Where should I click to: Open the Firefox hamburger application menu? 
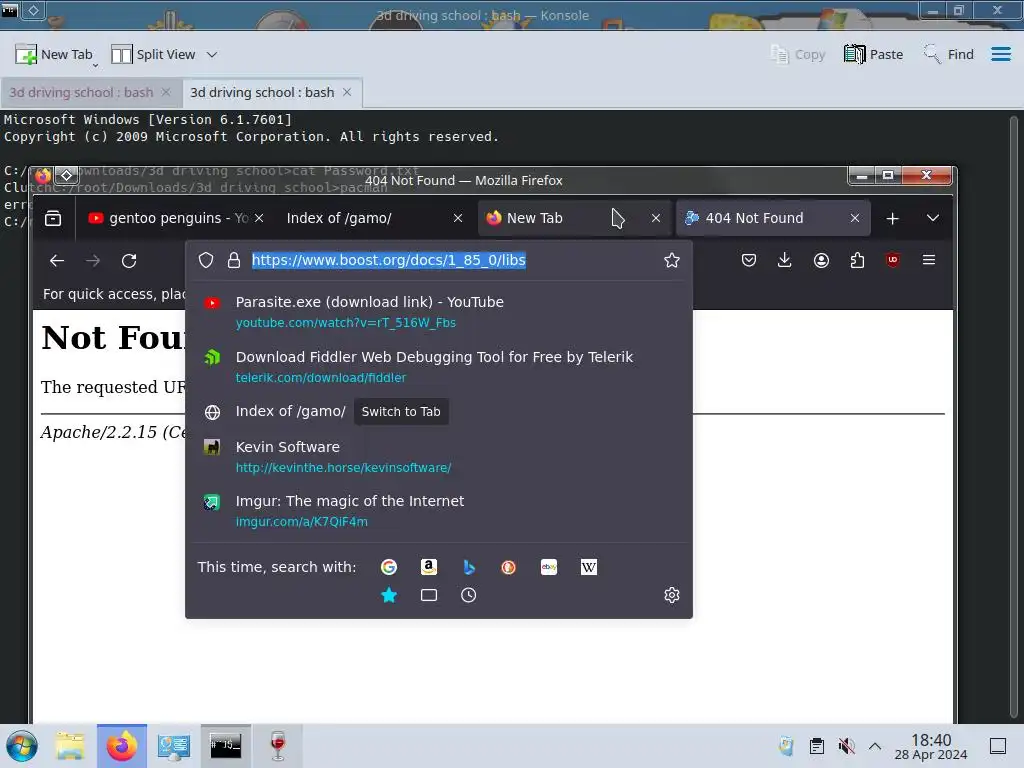[929, 261]
